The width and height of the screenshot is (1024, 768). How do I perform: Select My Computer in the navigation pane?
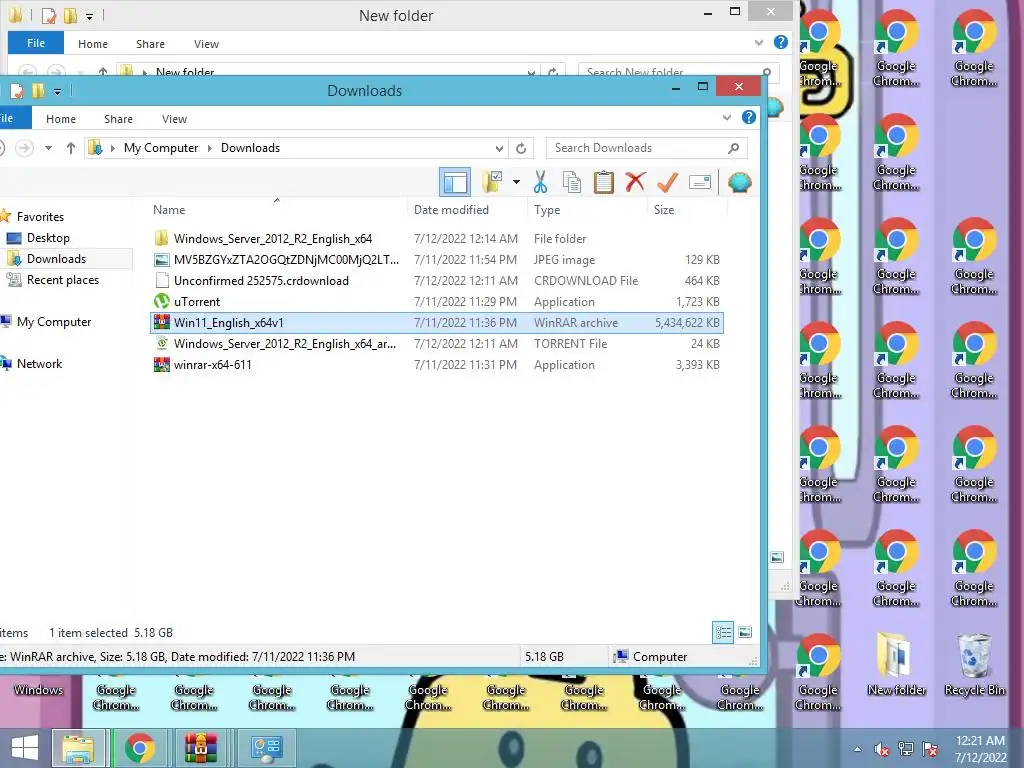54,322
